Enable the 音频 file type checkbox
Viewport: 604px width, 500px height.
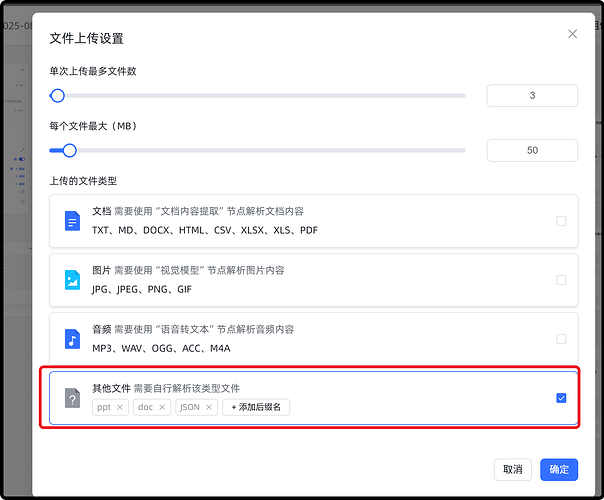[561, 339]
